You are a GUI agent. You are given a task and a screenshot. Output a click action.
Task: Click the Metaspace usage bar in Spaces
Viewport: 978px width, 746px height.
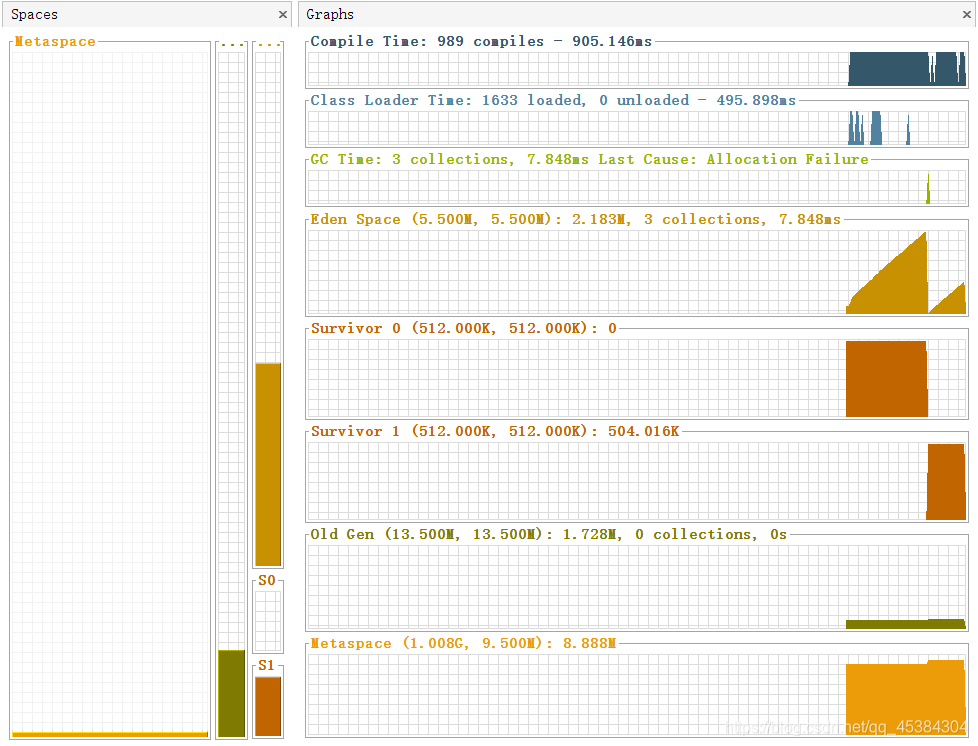[110, 734]
